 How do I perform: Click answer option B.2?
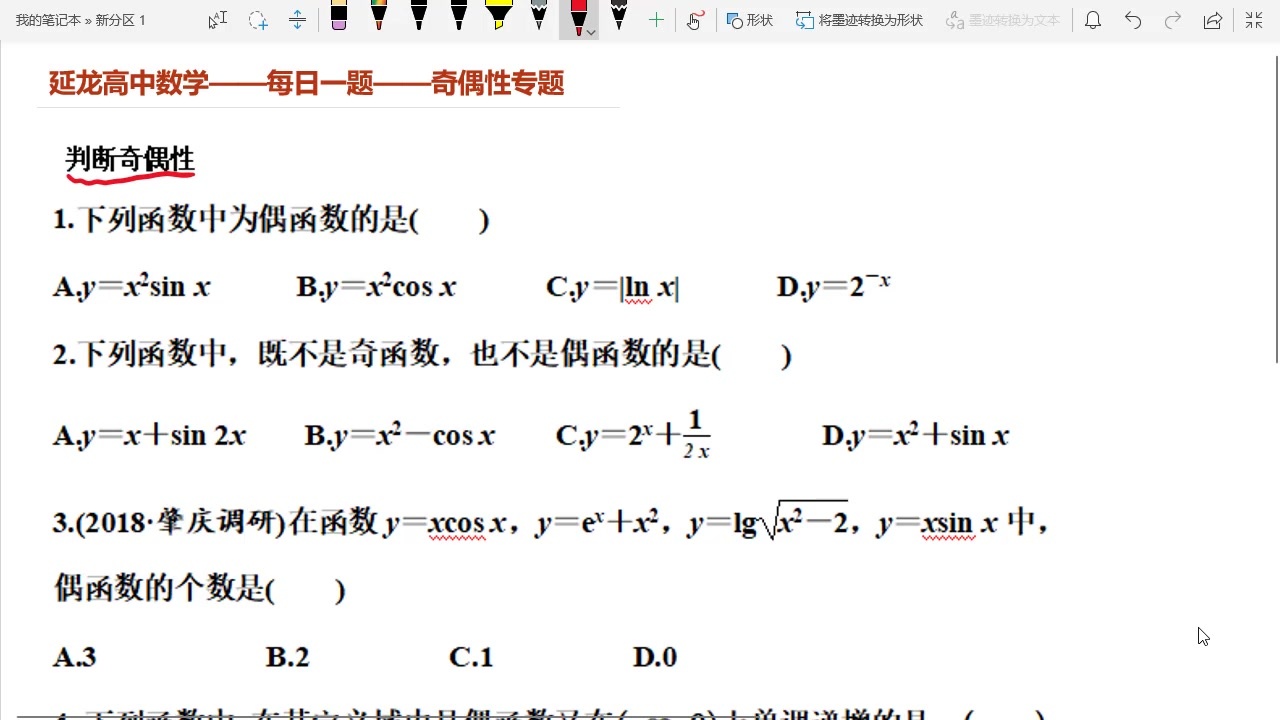tap(287, 657)
